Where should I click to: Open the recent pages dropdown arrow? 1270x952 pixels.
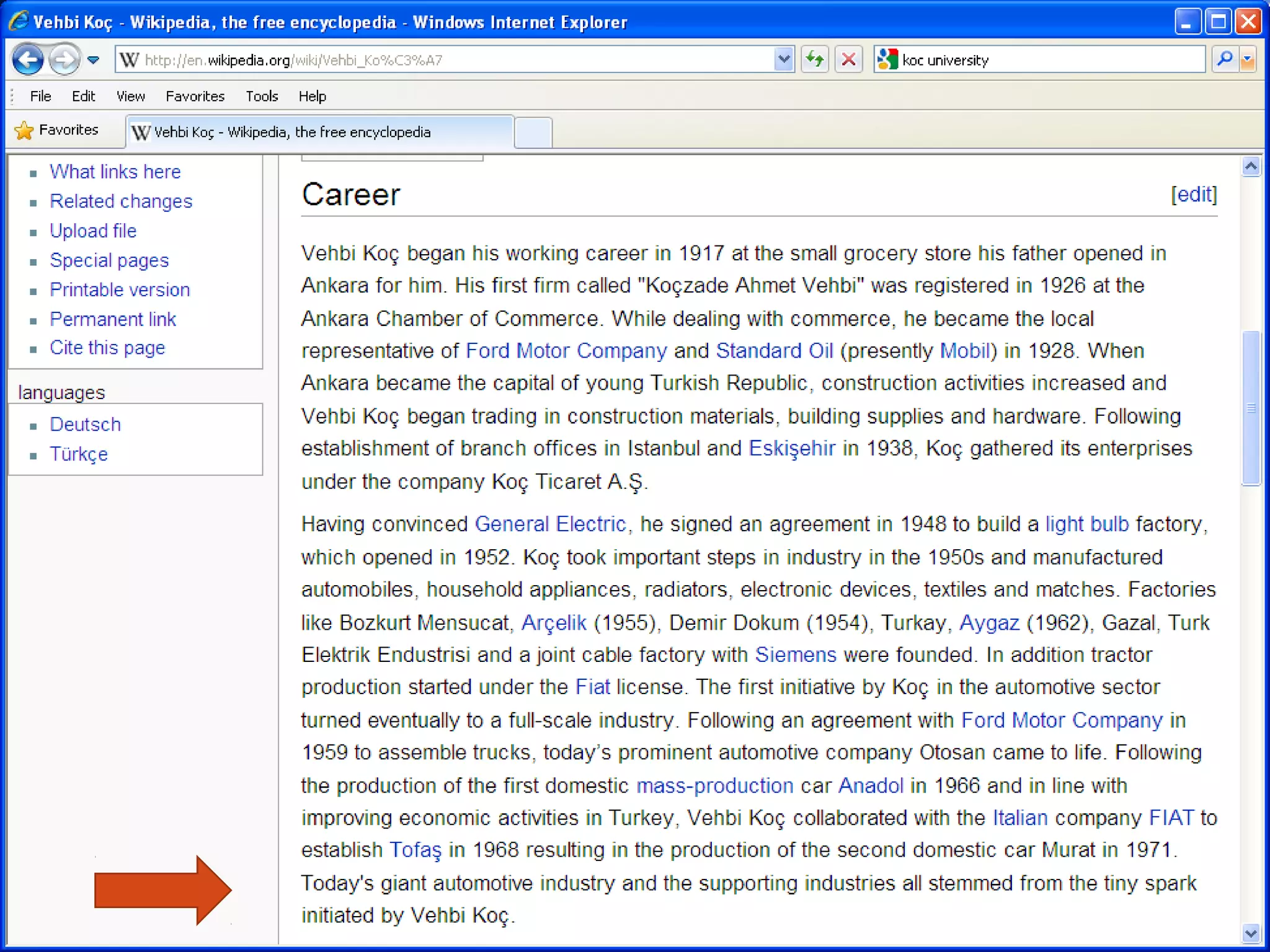tap(94, 60)
